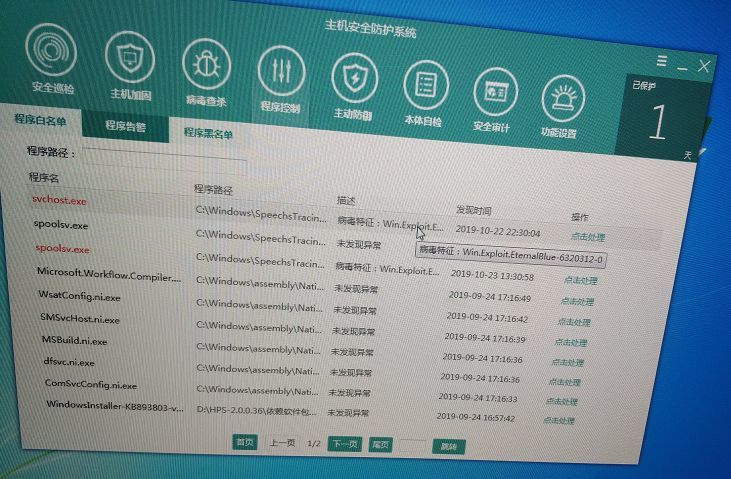The image size is (731, 479).
Task: Switch to the 程序白名单 tab
Action: pos(41,120)
